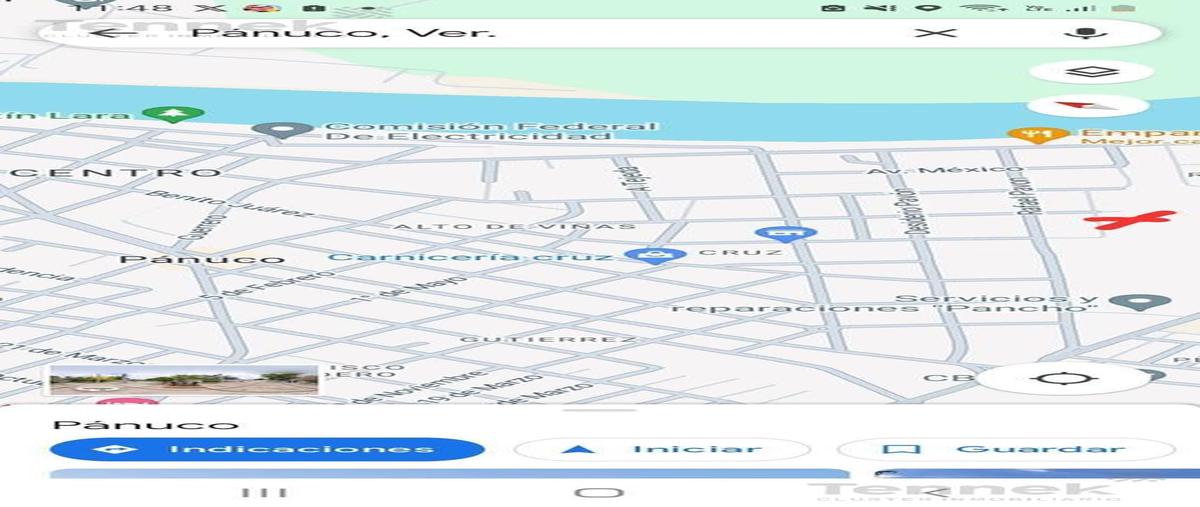The width and height of the screenshot is (1200, 507).
Task: Activate voice search microphone
Action: [1082, 33]
